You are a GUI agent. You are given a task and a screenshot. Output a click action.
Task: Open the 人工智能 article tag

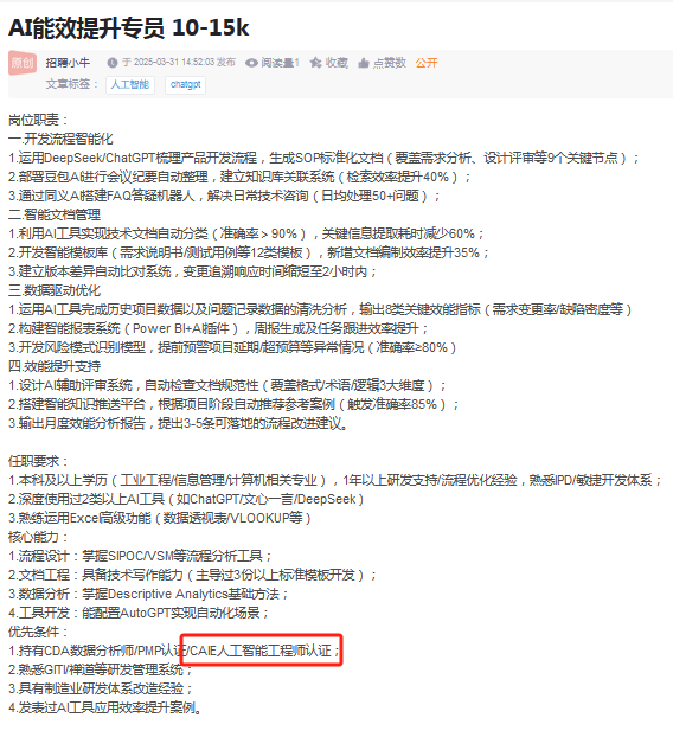(130, 85)
